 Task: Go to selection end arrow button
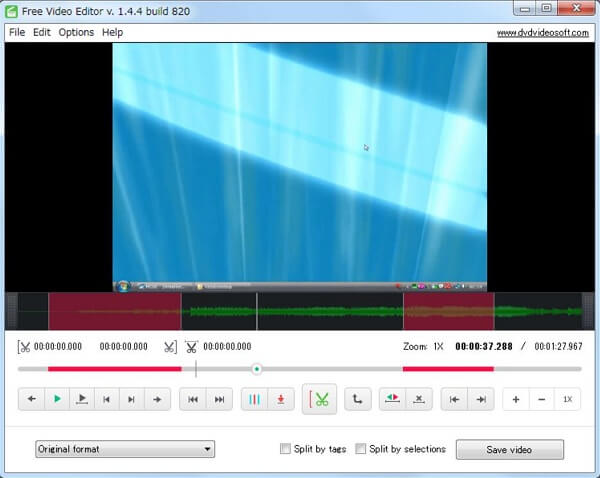pyautogui.click(x=481, y=399)
